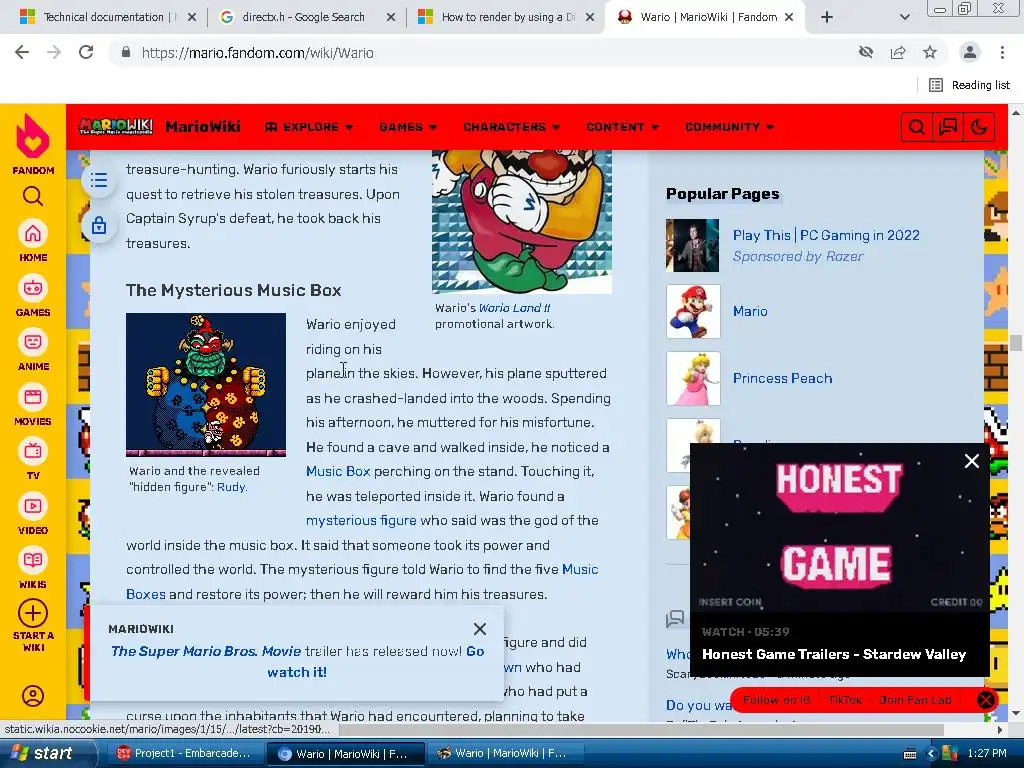The height and width of the screenshot is (768, 1024).
Task: Open the Reading list panel
Action: pyautogui.click(x=970, y=85)
